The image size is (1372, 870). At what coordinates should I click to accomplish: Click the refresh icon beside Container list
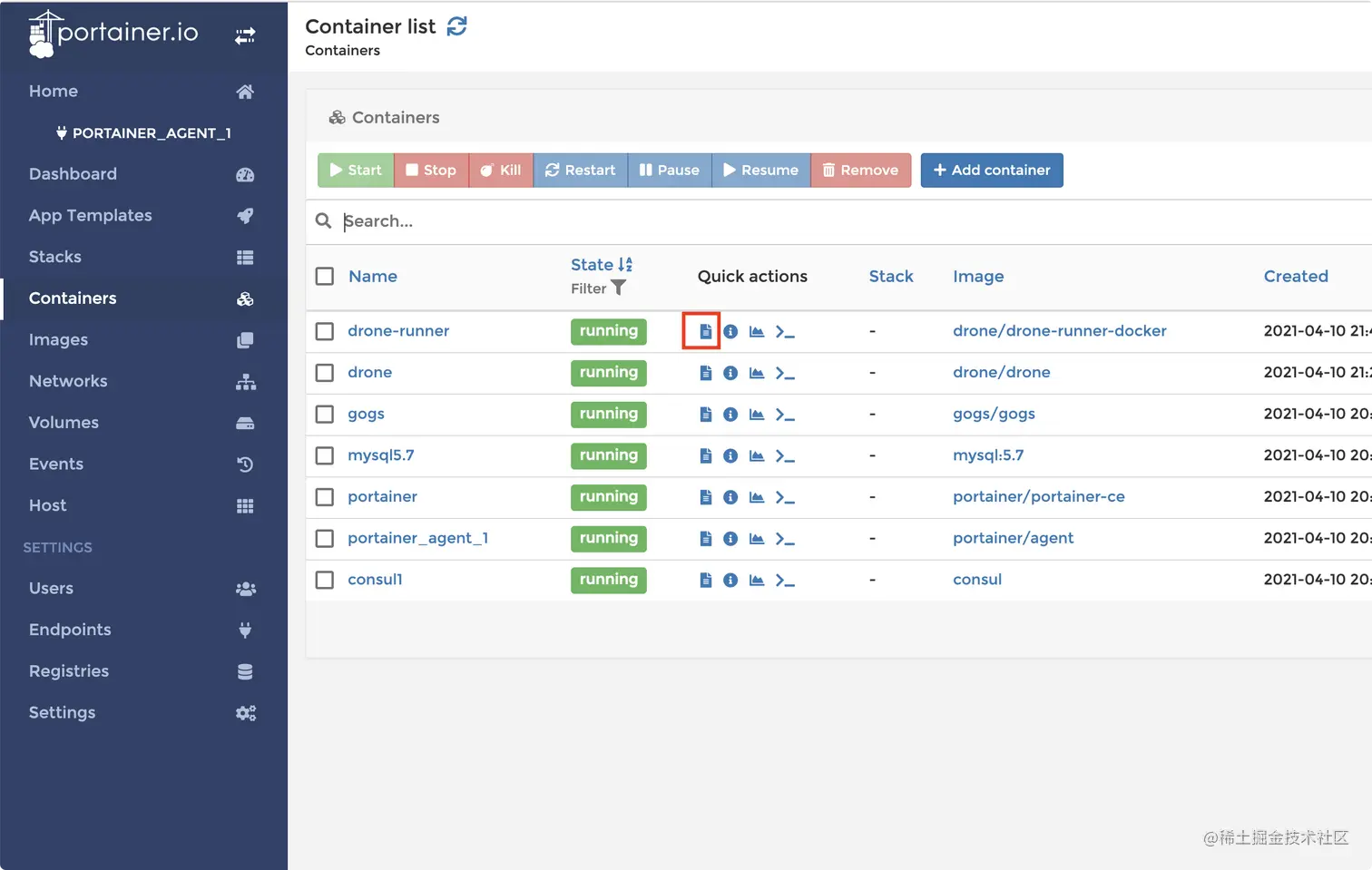click(457, 26)
